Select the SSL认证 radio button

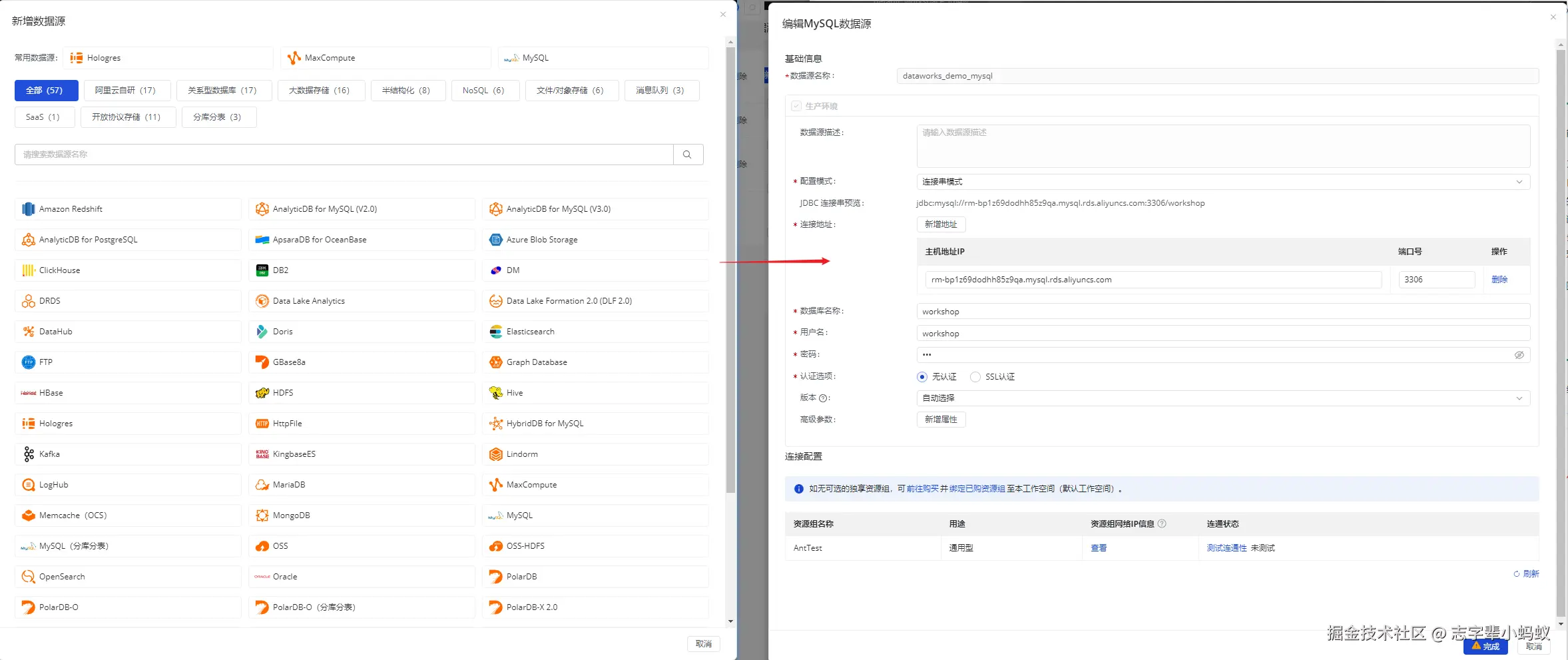click(975, 377)
